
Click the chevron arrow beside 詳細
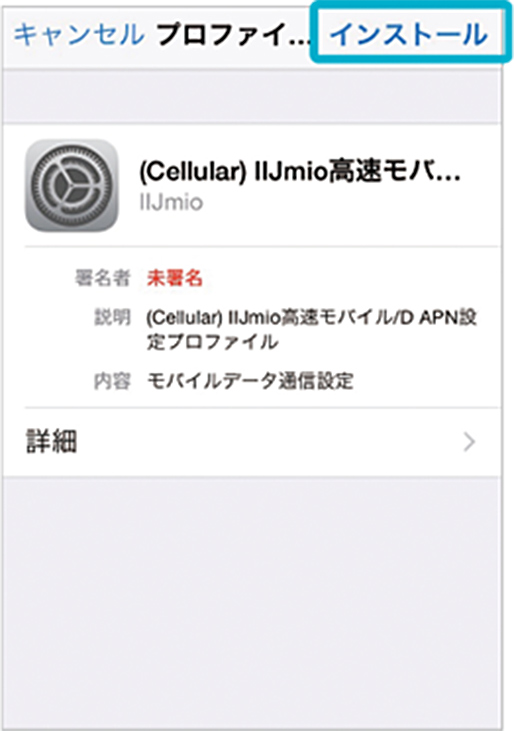tap(470, 442)
